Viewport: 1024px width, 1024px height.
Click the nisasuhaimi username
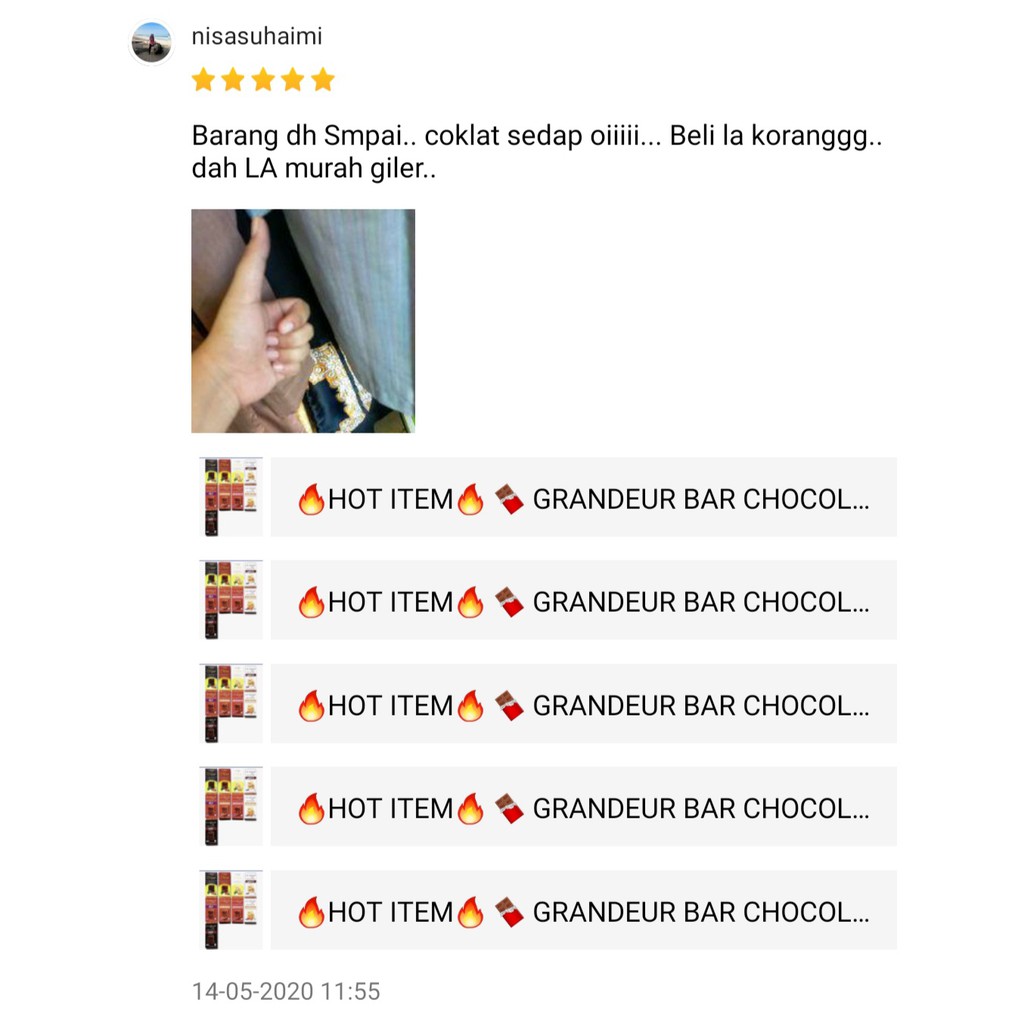coord(257,36)
